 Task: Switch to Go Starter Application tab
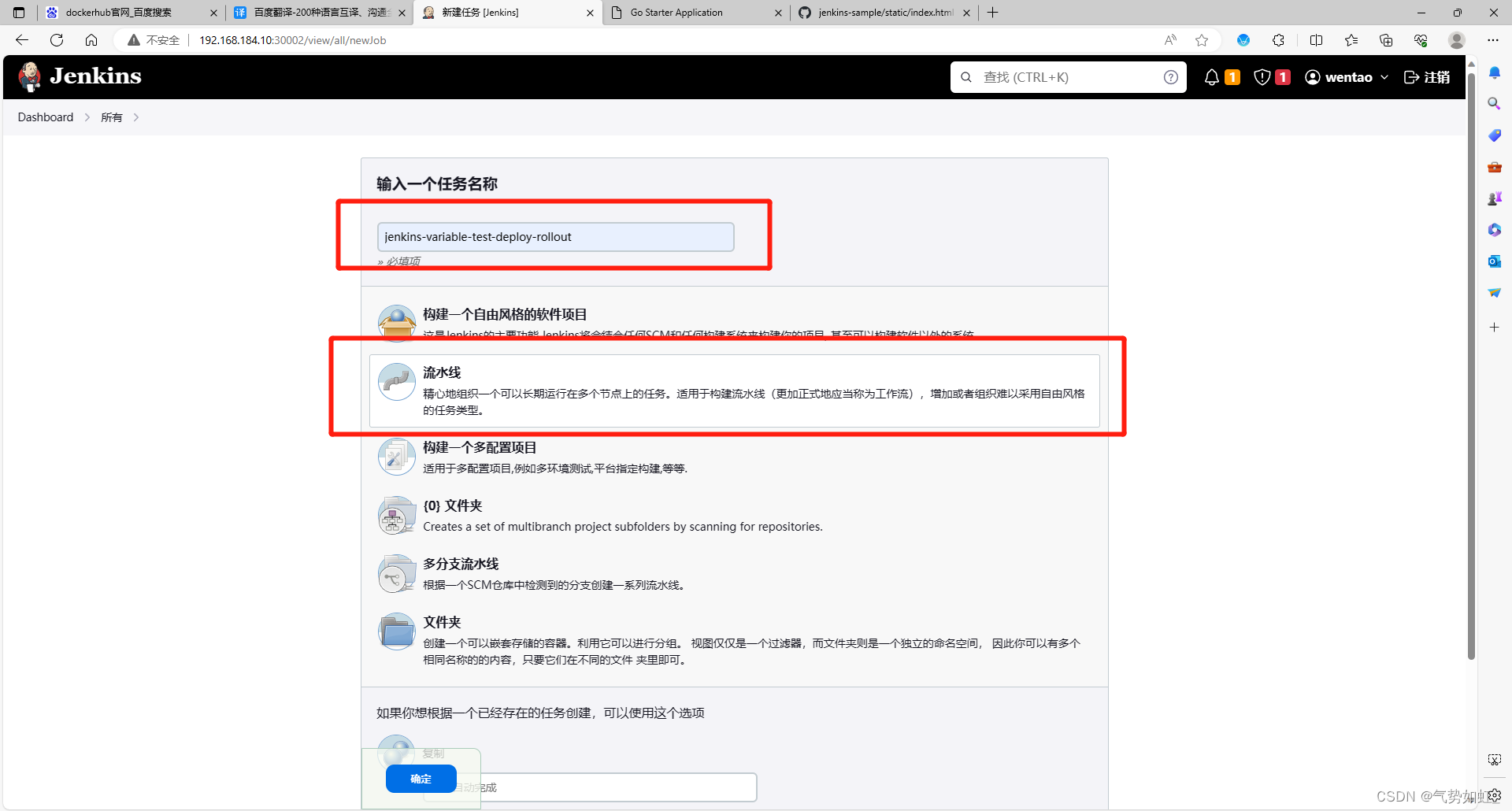[696, 13]
